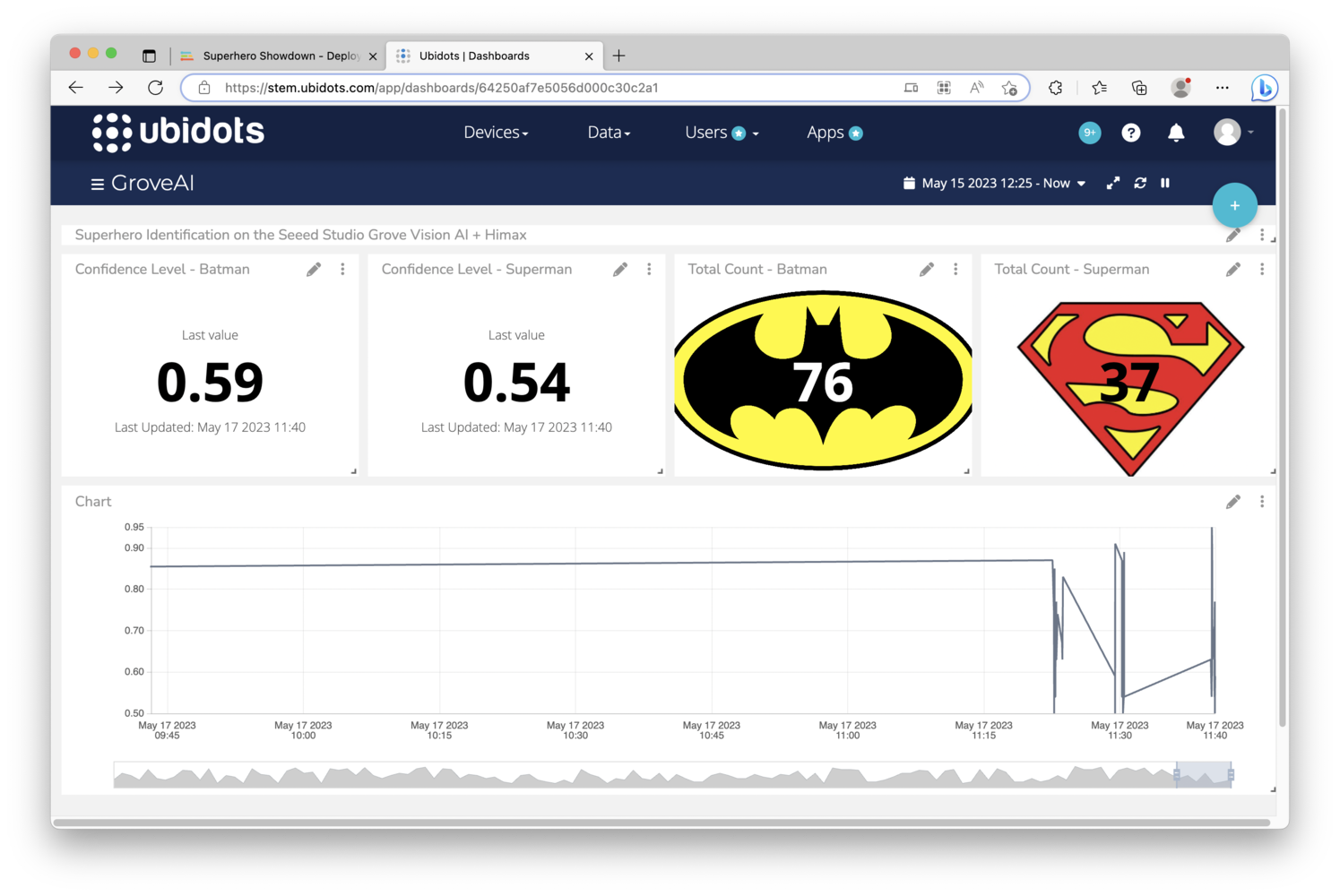
Task: Open the Users menu
Action: pos(722,133)
